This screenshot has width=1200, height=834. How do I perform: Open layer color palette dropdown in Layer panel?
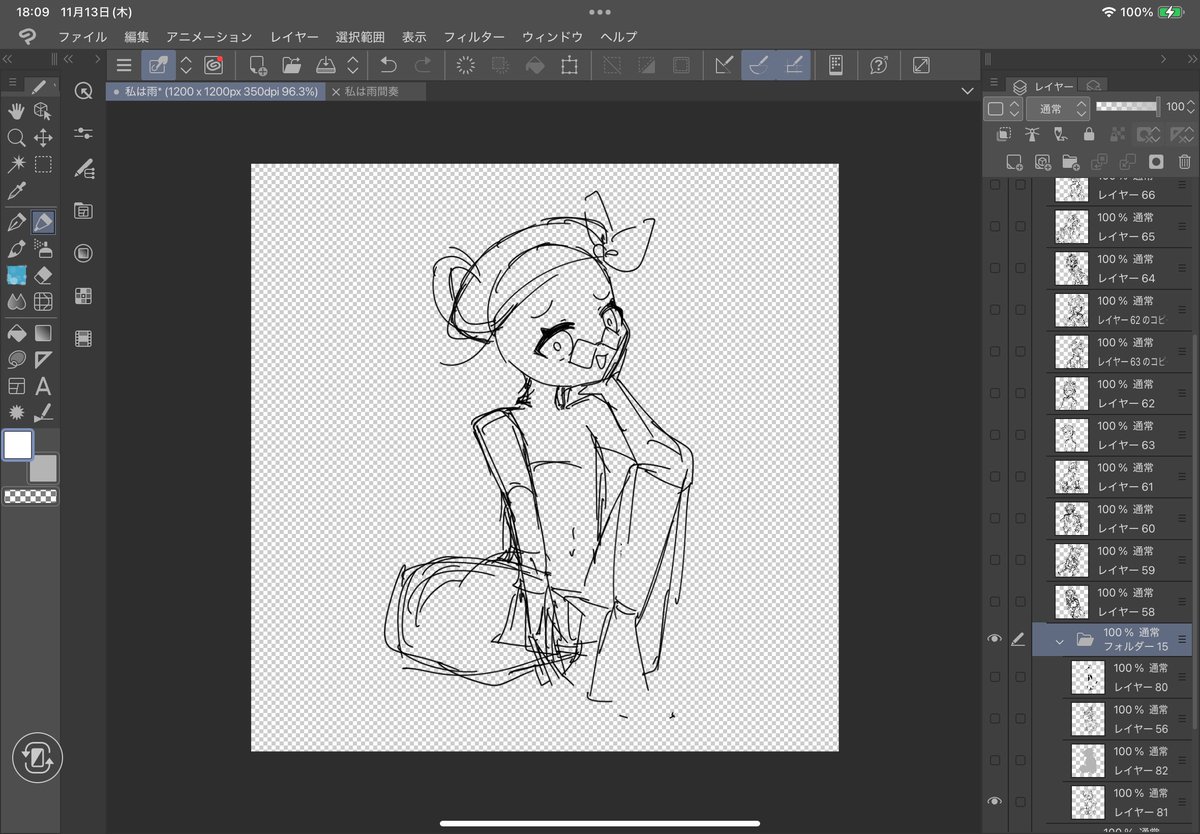1003,108
